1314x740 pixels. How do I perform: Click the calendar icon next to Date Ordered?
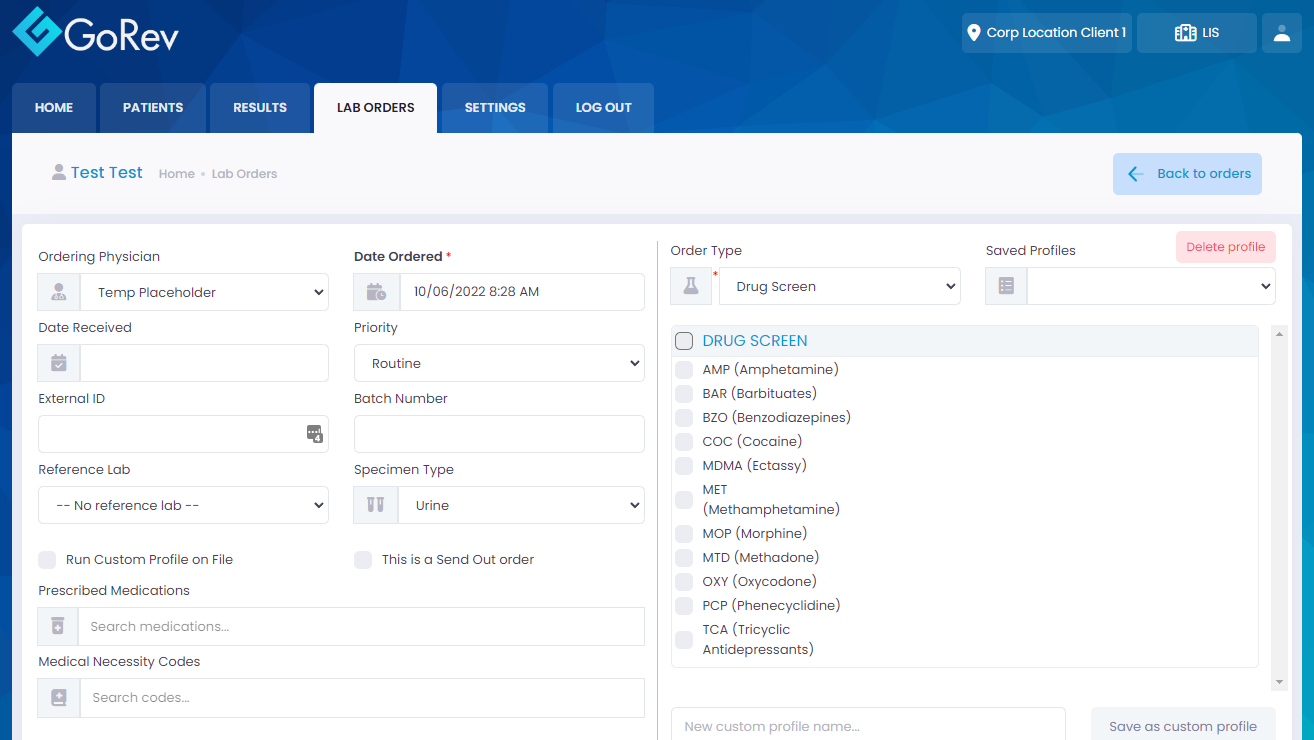click(x=375, y=292)
